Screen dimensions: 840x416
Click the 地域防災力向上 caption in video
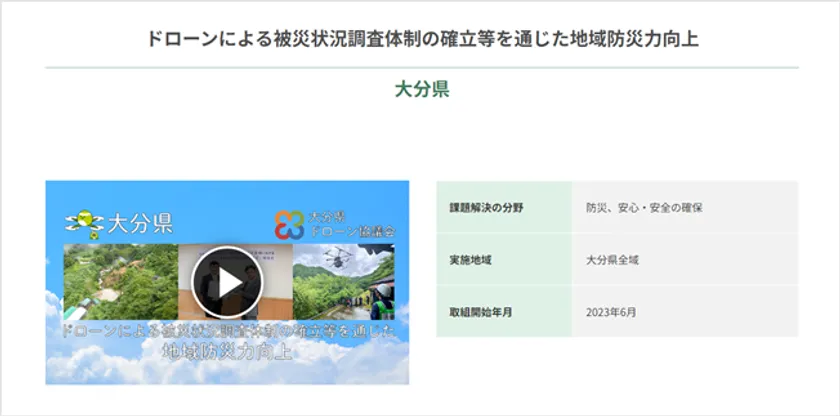tap(227, 352)
